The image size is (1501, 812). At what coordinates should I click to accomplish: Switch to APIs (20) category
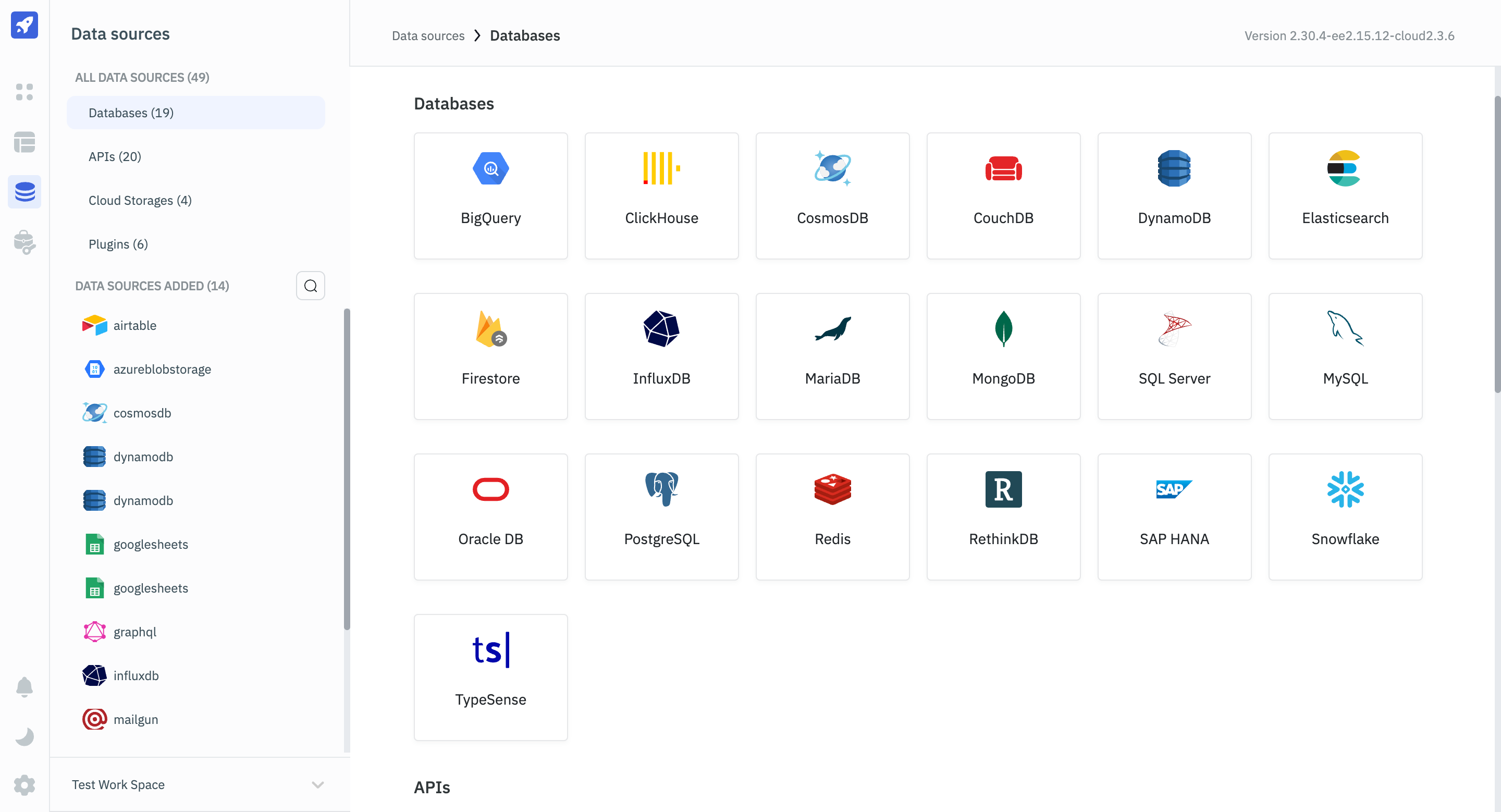[115, 156]
